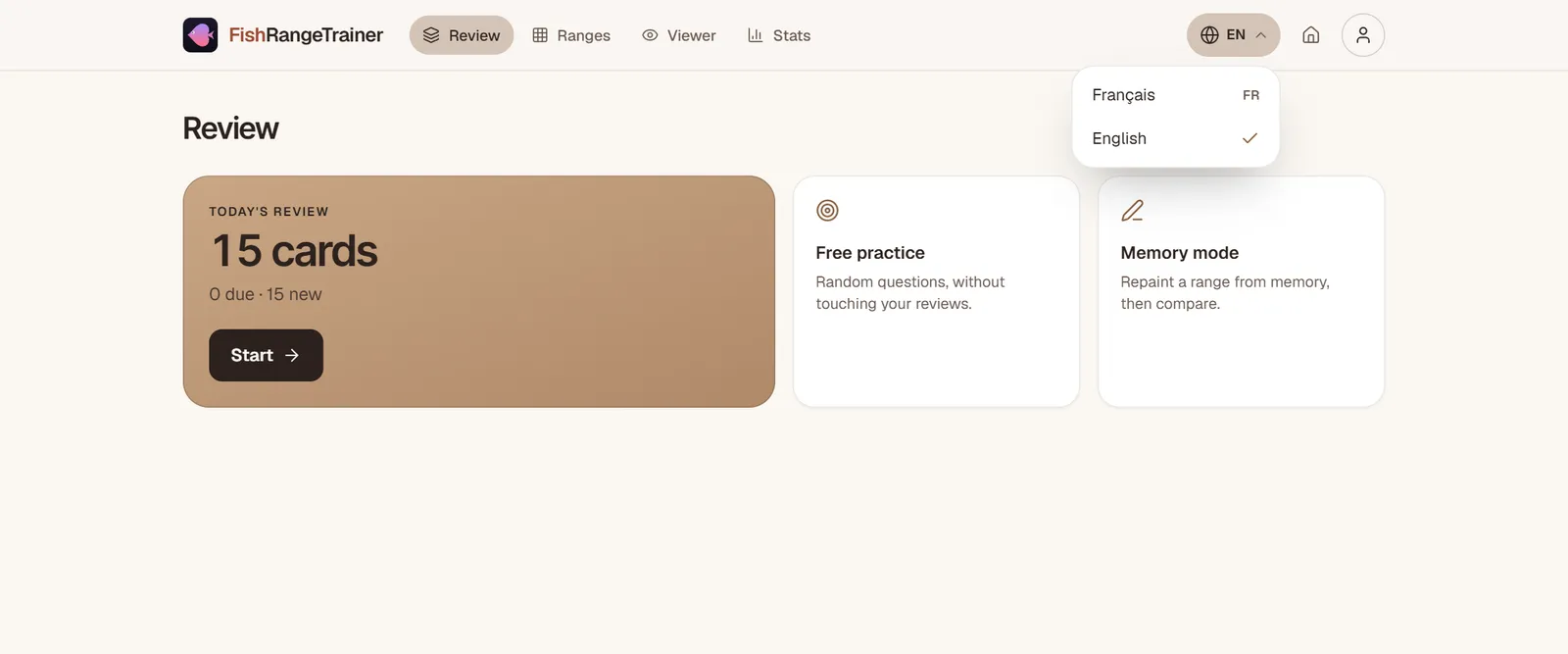This screenshot has height=654, width=1568.
Task: Click the Viewer eye icon
Action: tap(650, 35)
